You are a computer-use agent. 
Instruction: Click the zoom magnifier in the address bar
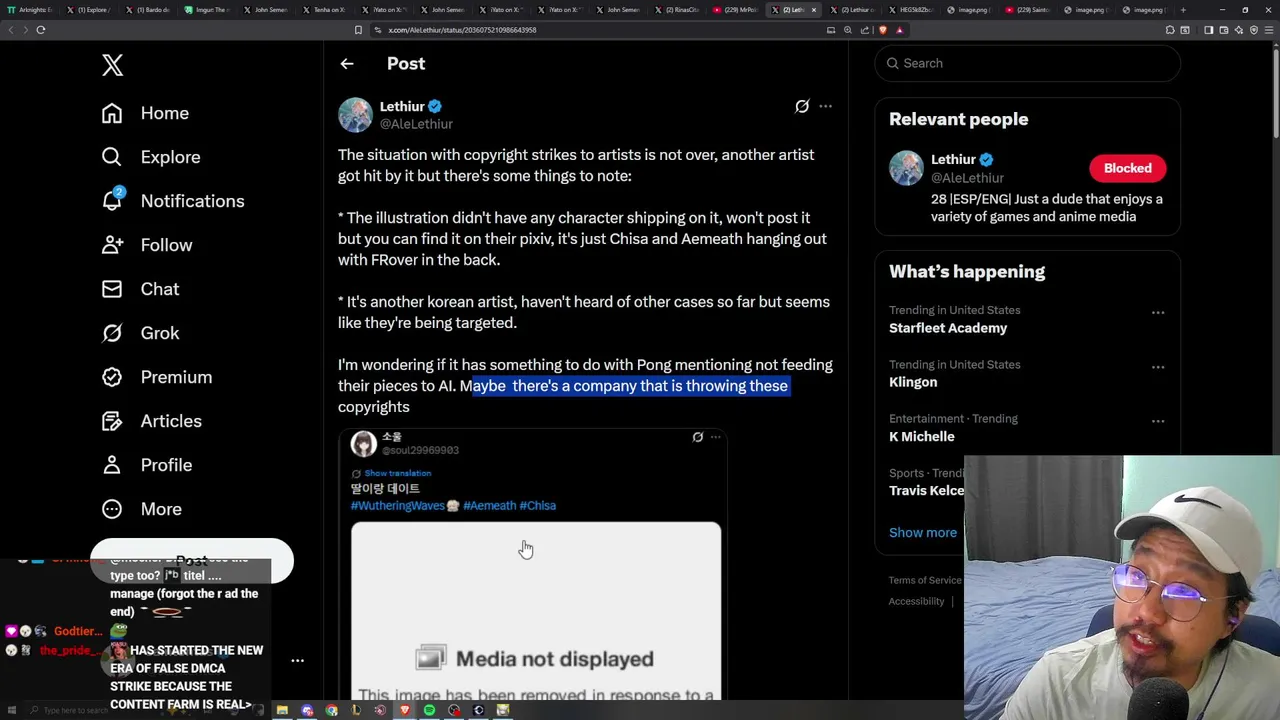coord(848,30)
